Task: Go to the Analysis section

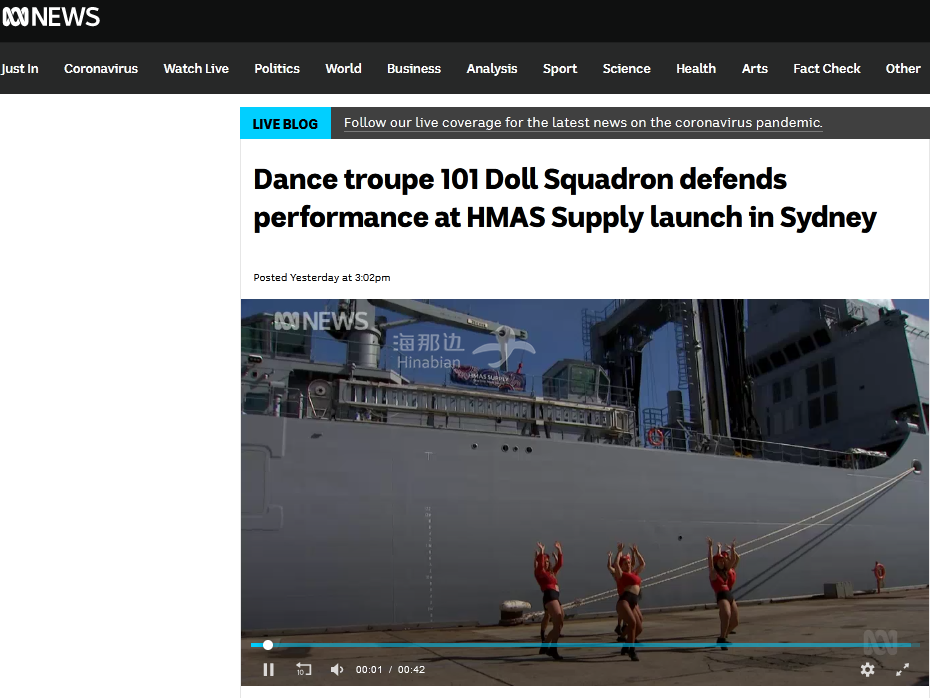Action: click(x=492, y=68)
